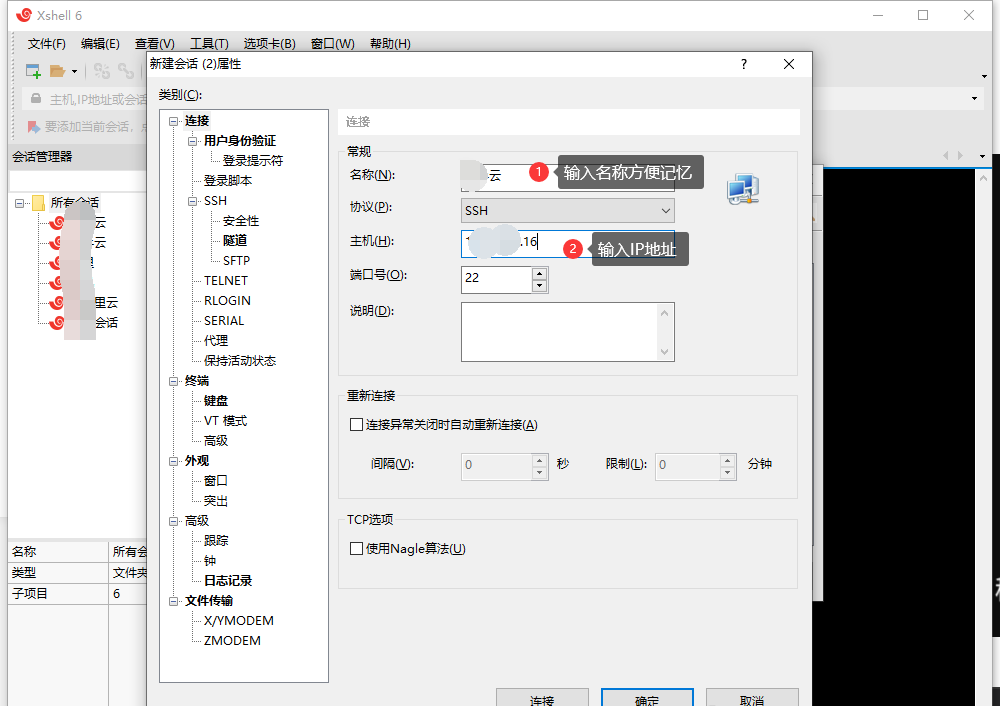
Task: Select 钟 in category tree
Action: tap(210, 561)
